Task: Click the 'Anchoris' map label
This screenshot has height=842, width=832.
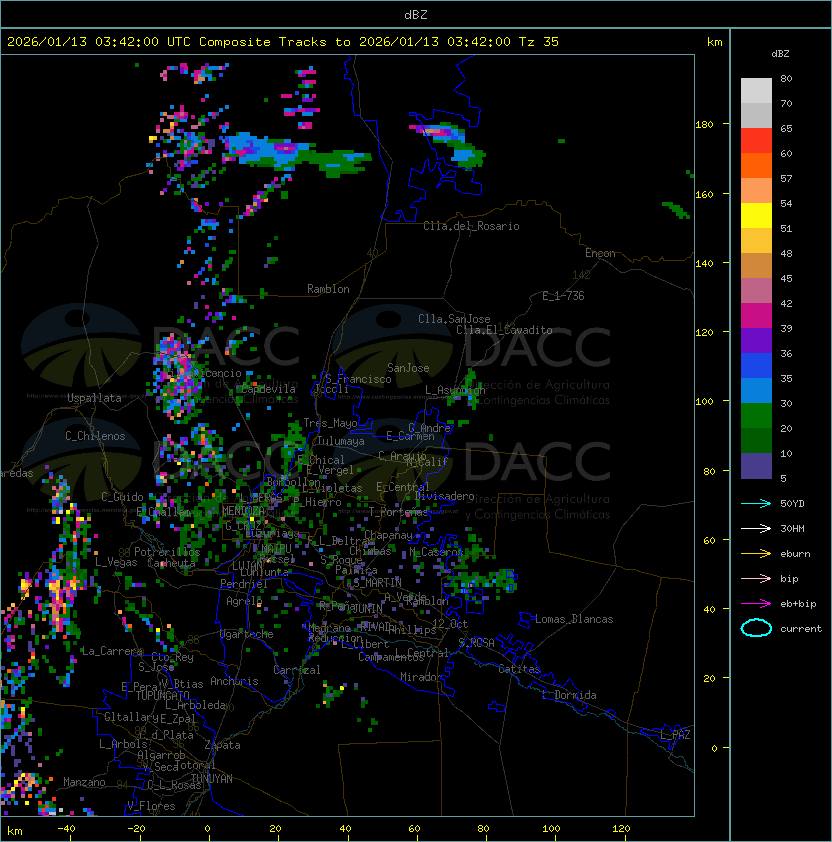Action: pyautogui.click(x=234, y=681)
